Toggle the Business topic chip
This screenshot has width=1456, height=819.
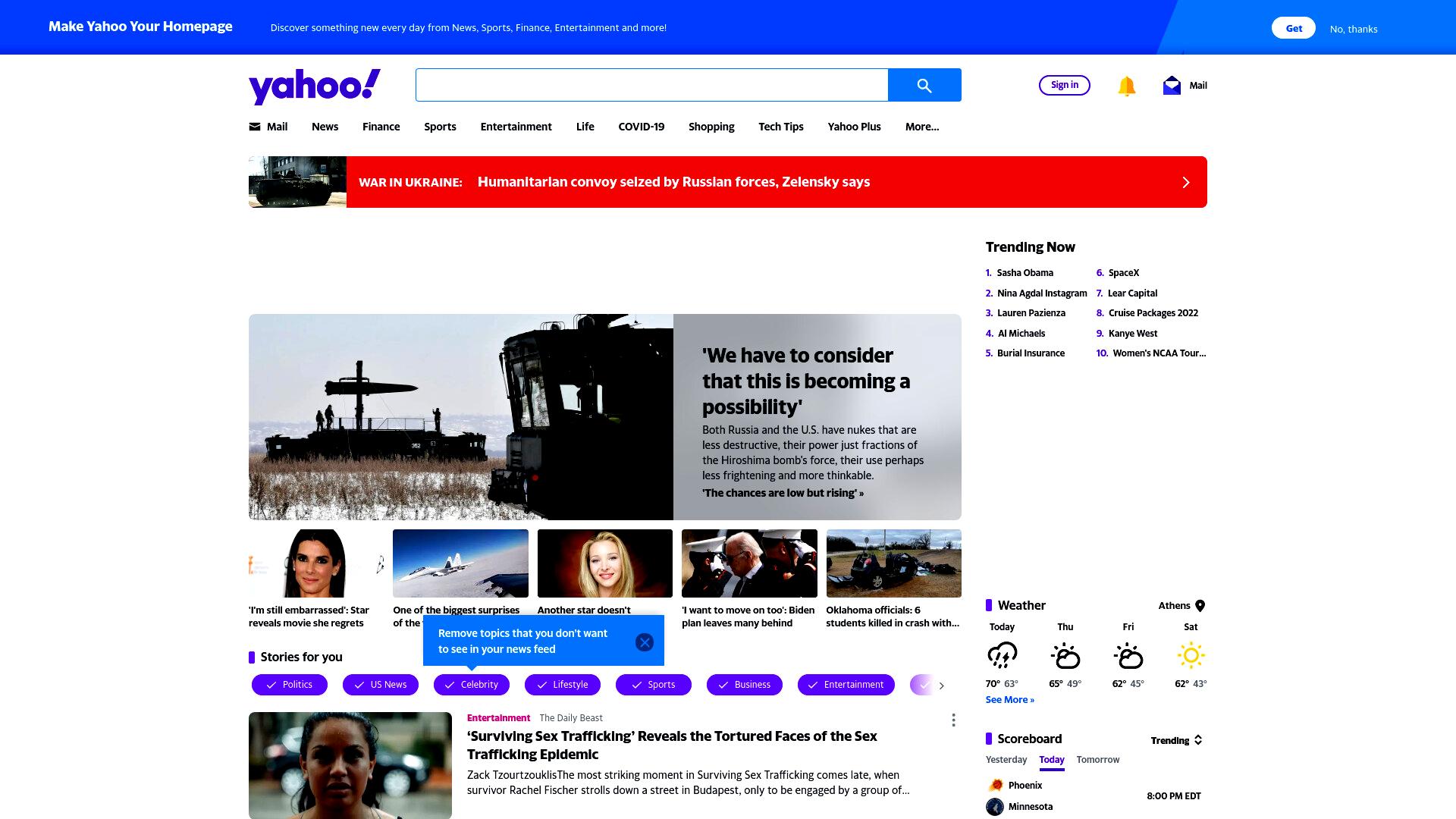tap(745, 685)
